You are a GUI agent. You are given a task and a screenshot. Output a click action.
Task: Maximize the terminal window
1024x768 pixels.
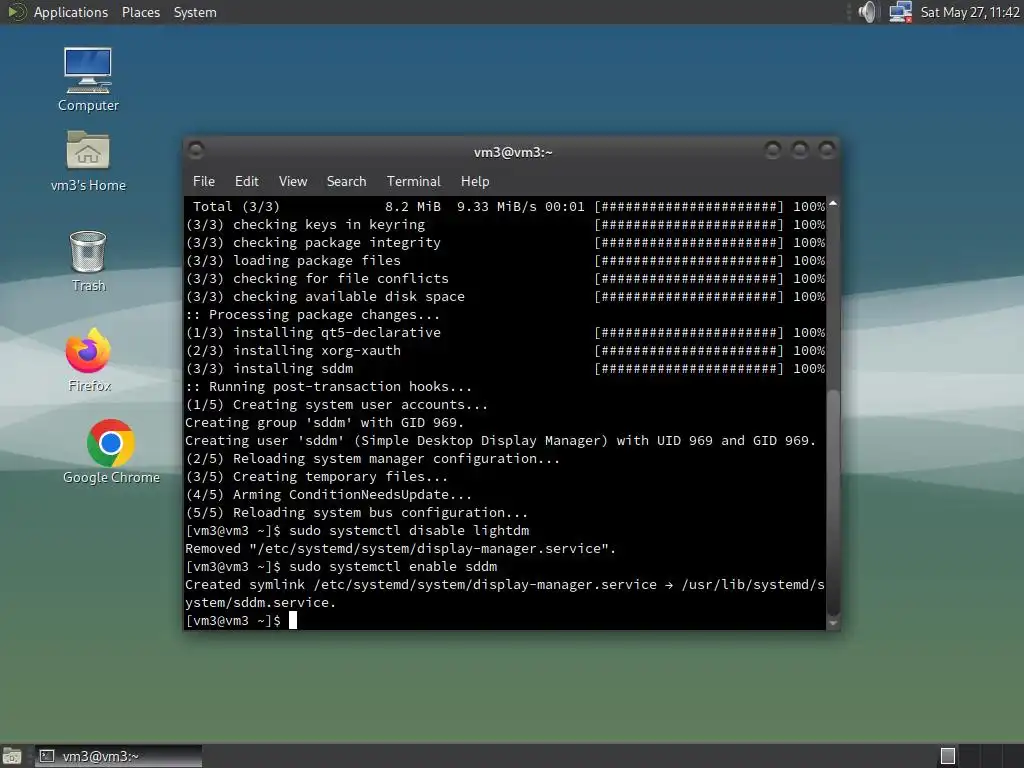tap(800, 151)
